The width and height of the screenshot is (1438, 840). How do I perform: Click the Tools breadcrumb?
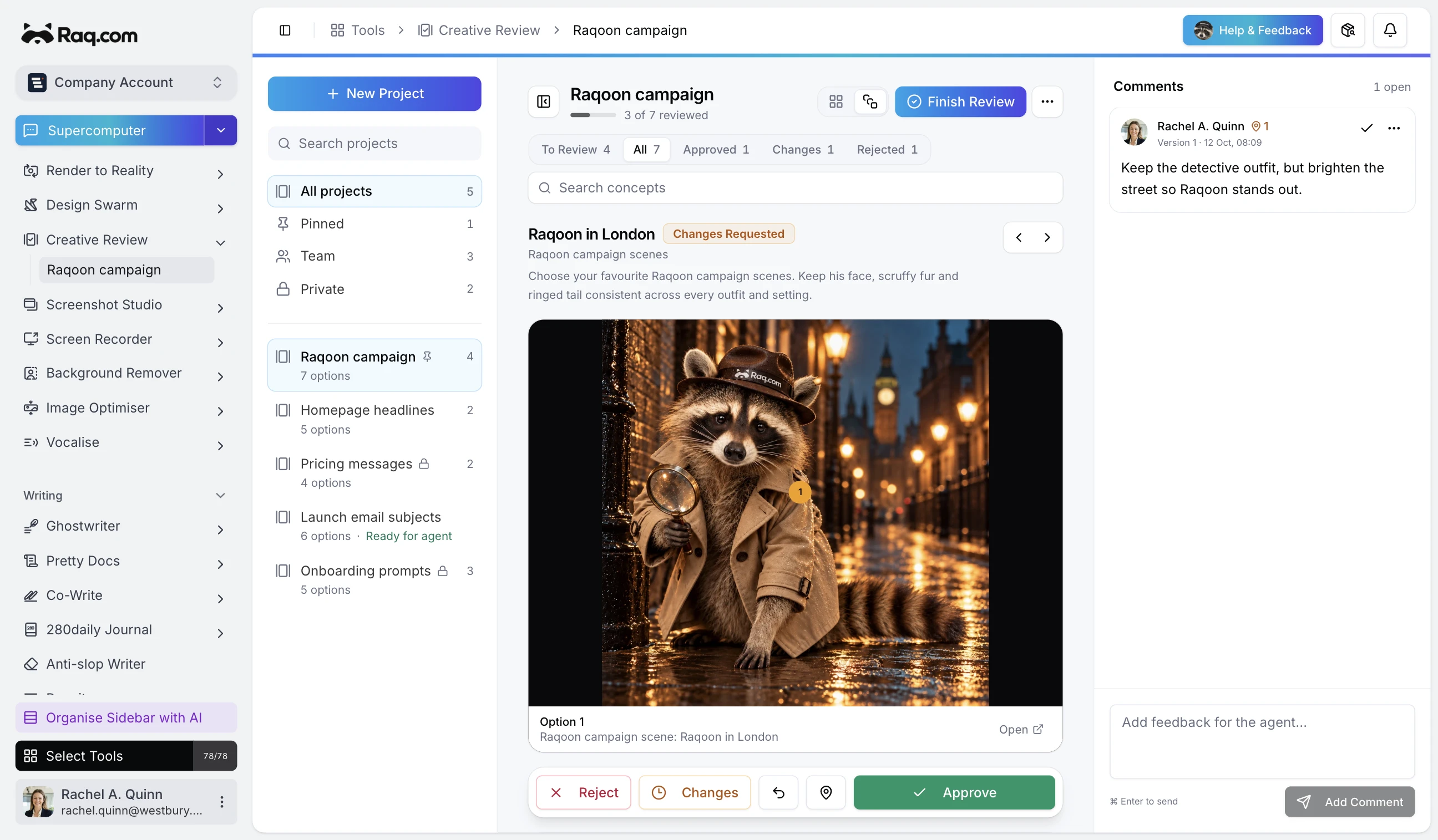coord(358,30)
